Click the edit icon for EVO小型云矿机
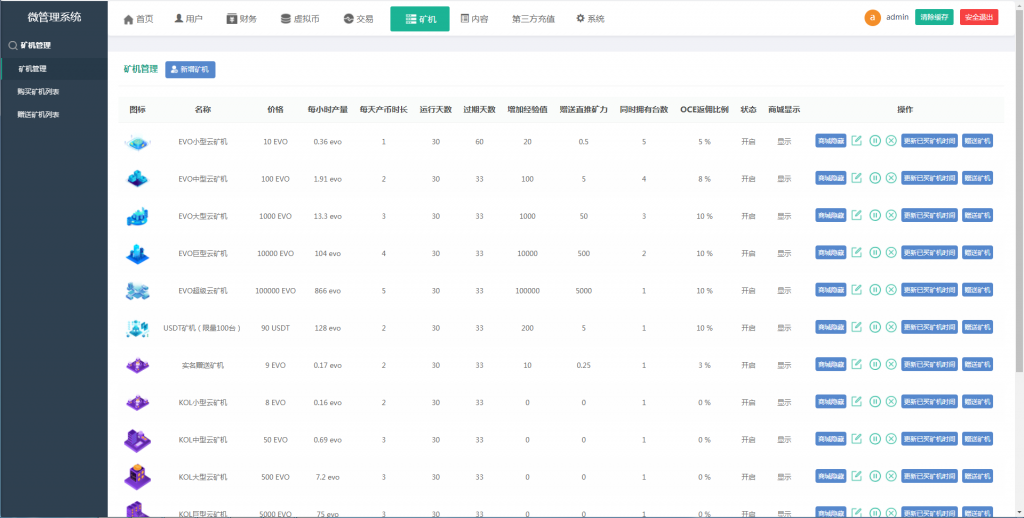Screen dimensions: 1024x518 point(856,141)
